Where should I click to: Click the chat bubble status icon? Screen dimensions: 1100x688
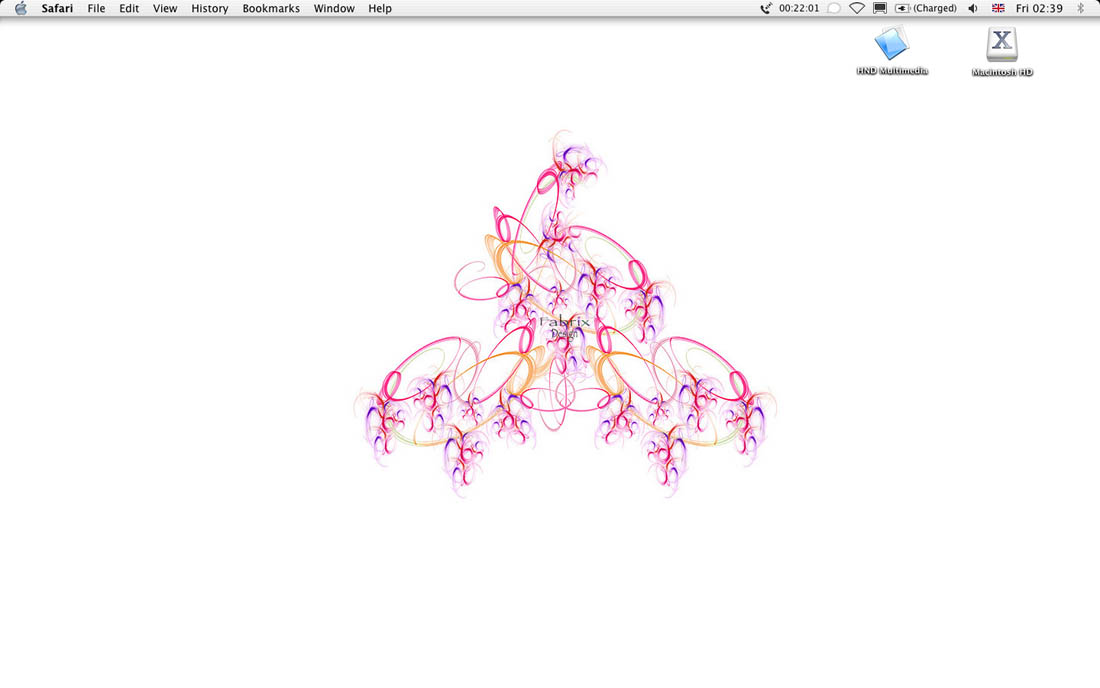(833, 8)
